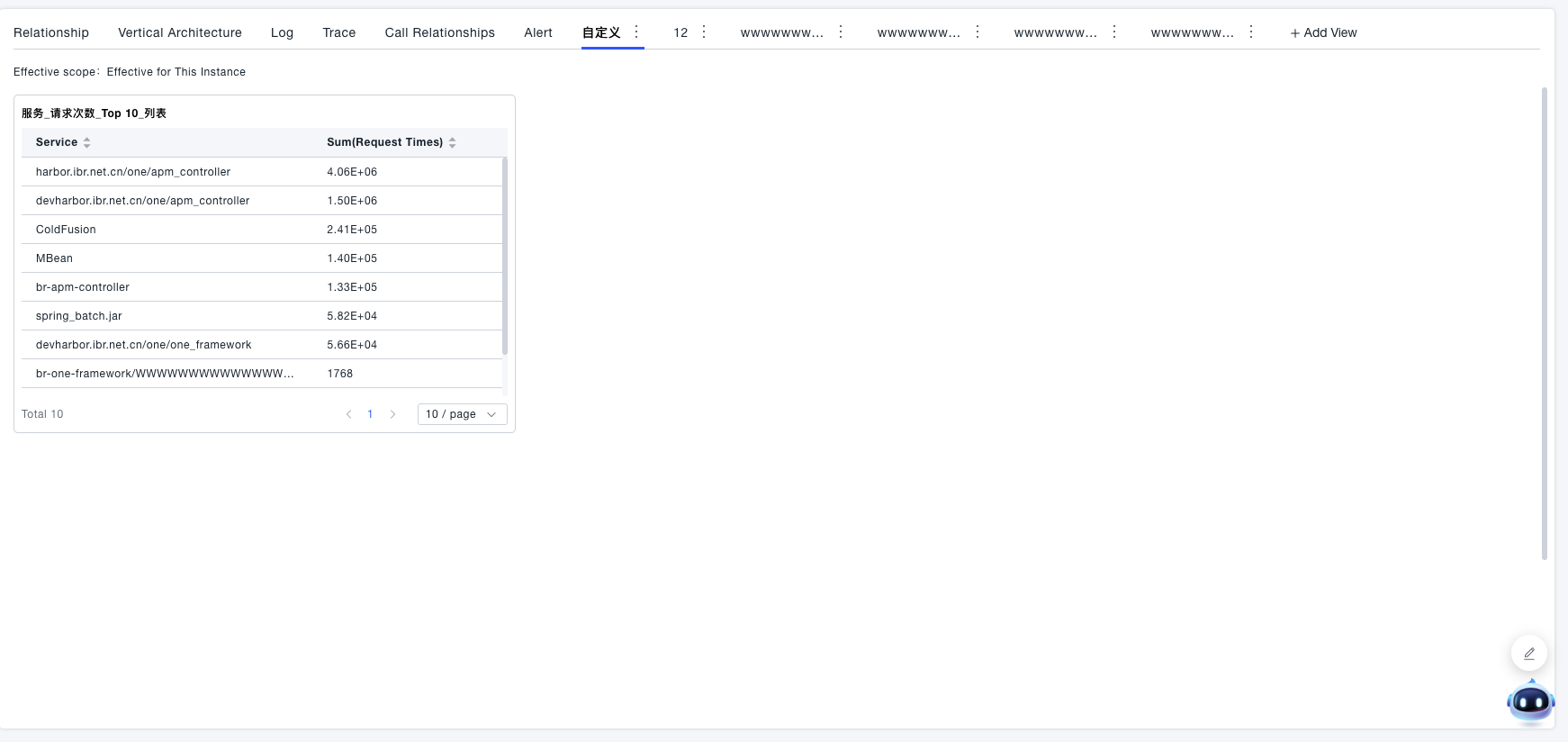The width and height of the screenshot is (1568, 742).
Task: Sort by Sum(Request Times) column
Action: click(452, 142)
